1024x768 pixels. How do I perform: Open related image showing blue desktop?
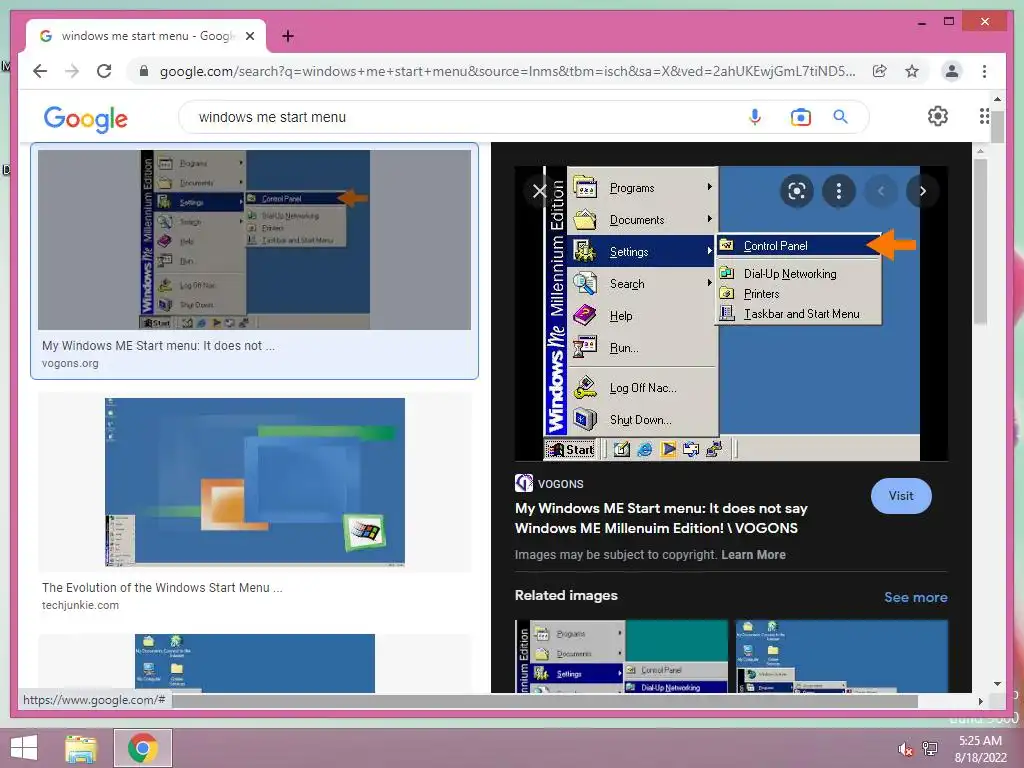[841, 656]
